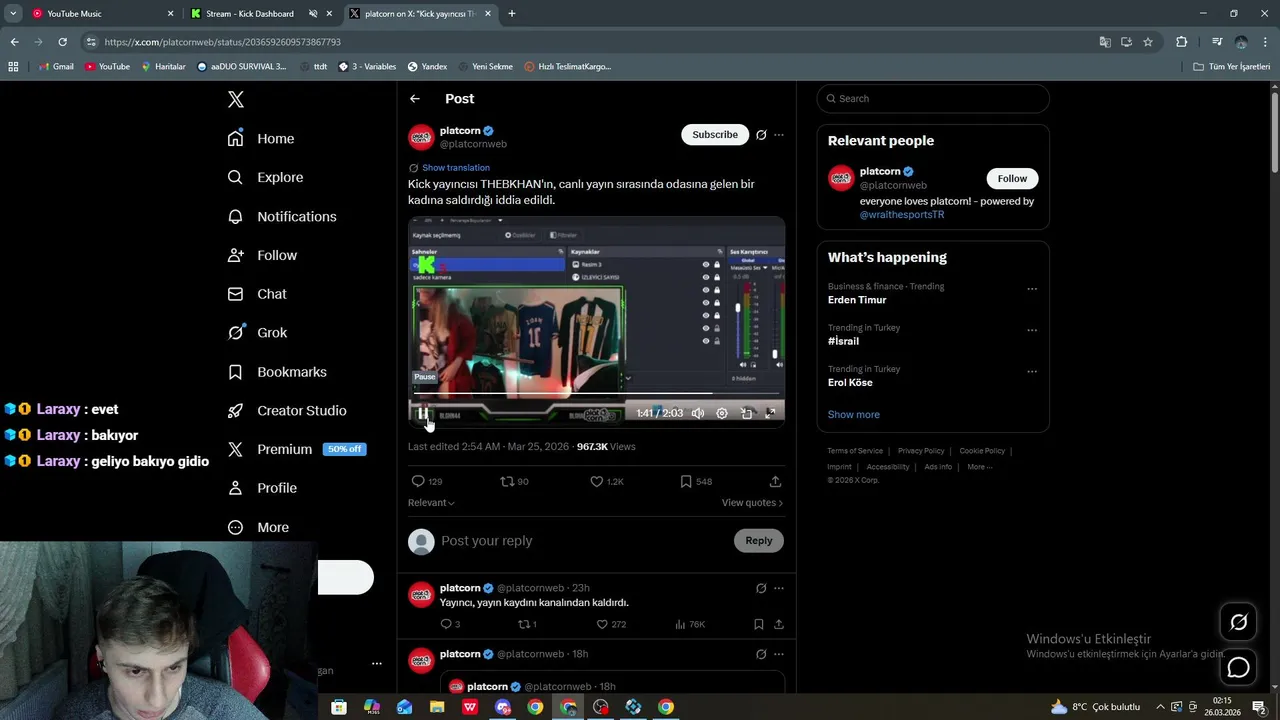1280x720 pixels.
Task: Open a new browser tab
Action: click(512, 14)
